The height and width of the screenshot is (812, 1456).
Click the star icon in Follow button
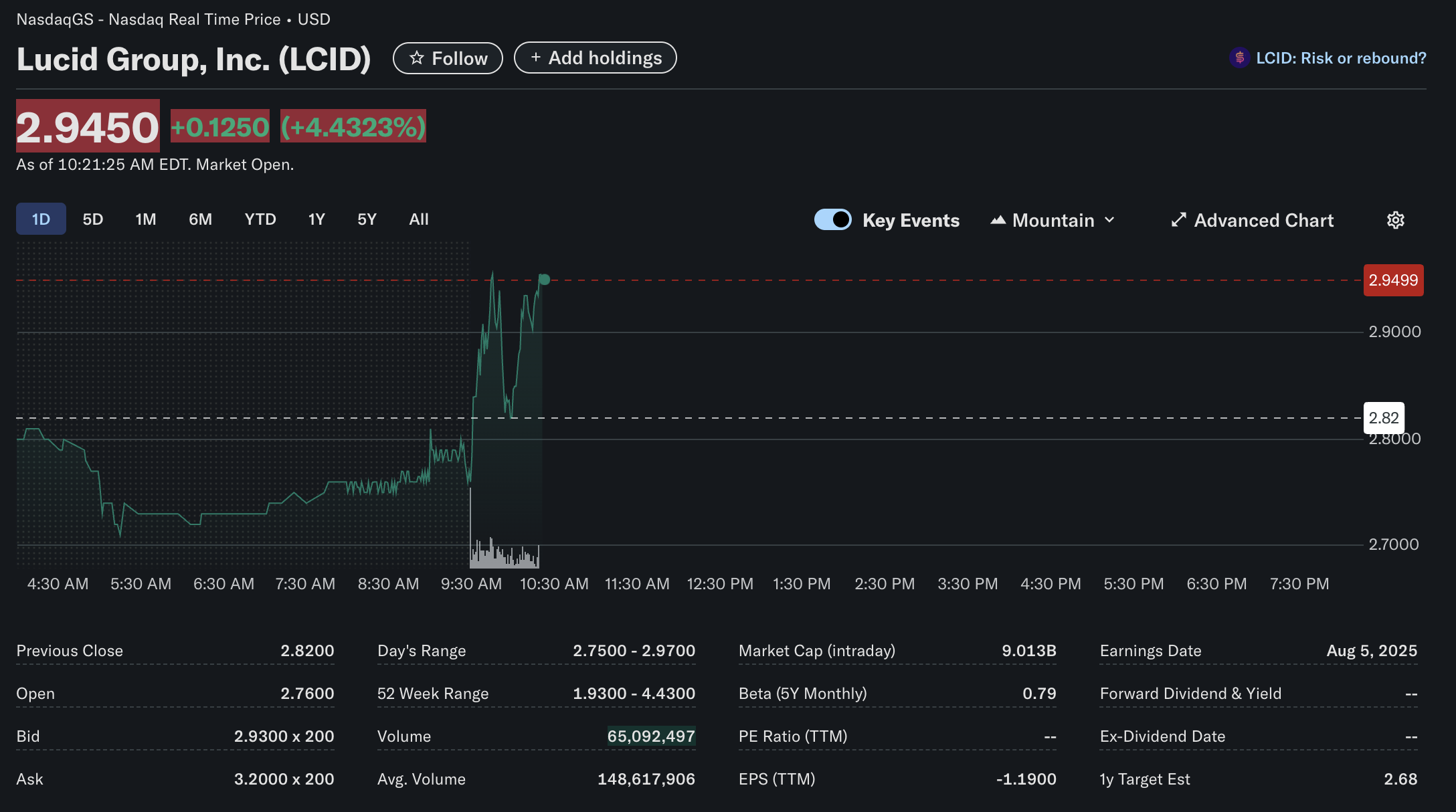[417, 58]
